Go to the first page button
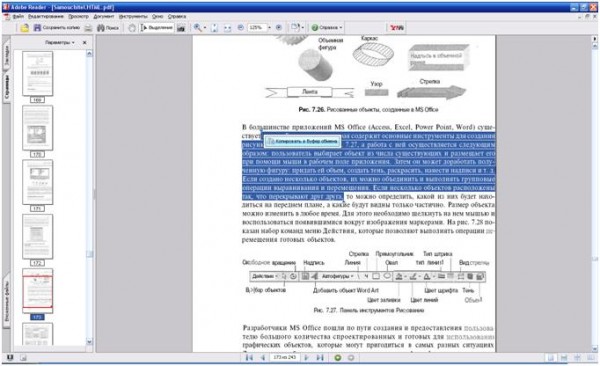Viewport: 600px width, 366px height. pyautogui.click(x=249, y=358)
